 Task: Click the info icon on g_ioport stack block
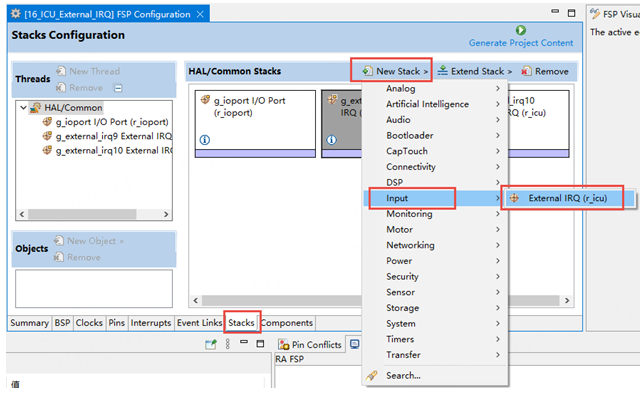tap(205, 140)
